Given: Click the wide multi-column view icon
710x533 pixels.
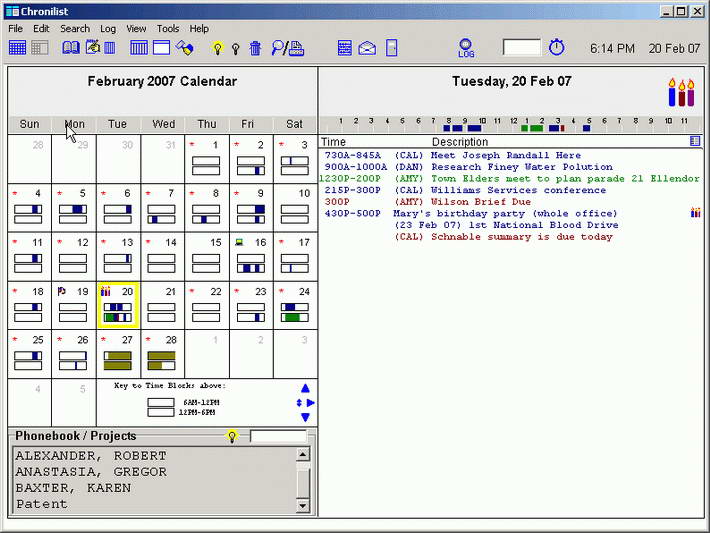Looking at the screenshot, I should (x=139, y=48).
